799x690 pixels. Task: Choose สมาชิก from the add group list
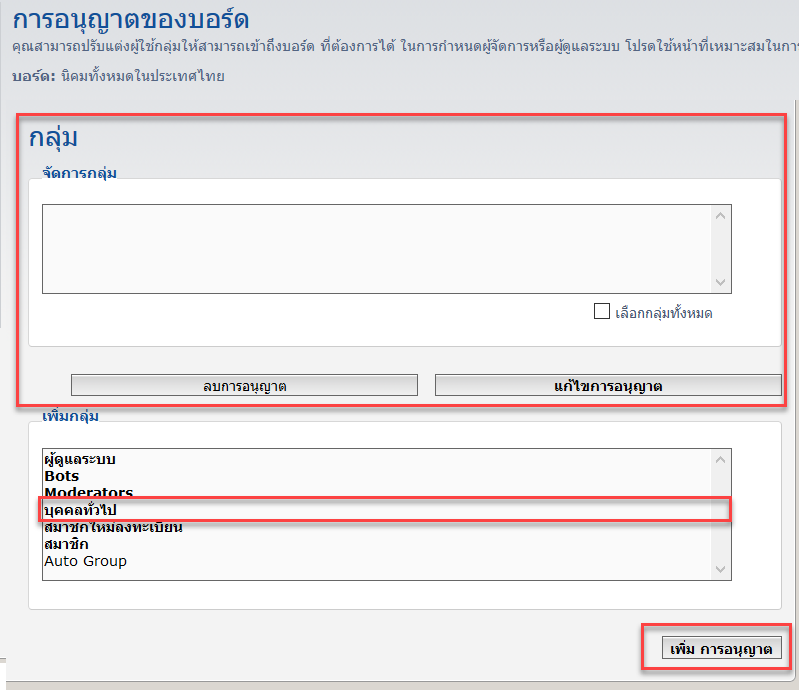coord(66,544)
